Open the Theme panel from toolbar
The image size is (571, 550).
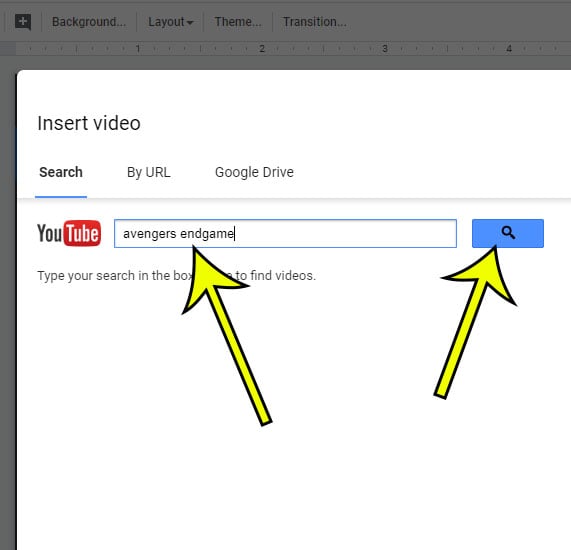[238, 22]
